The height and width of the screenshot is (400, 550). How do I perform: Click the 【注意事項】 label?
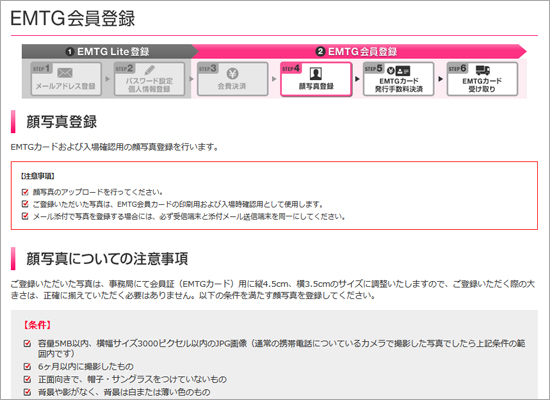click(38, 176)
